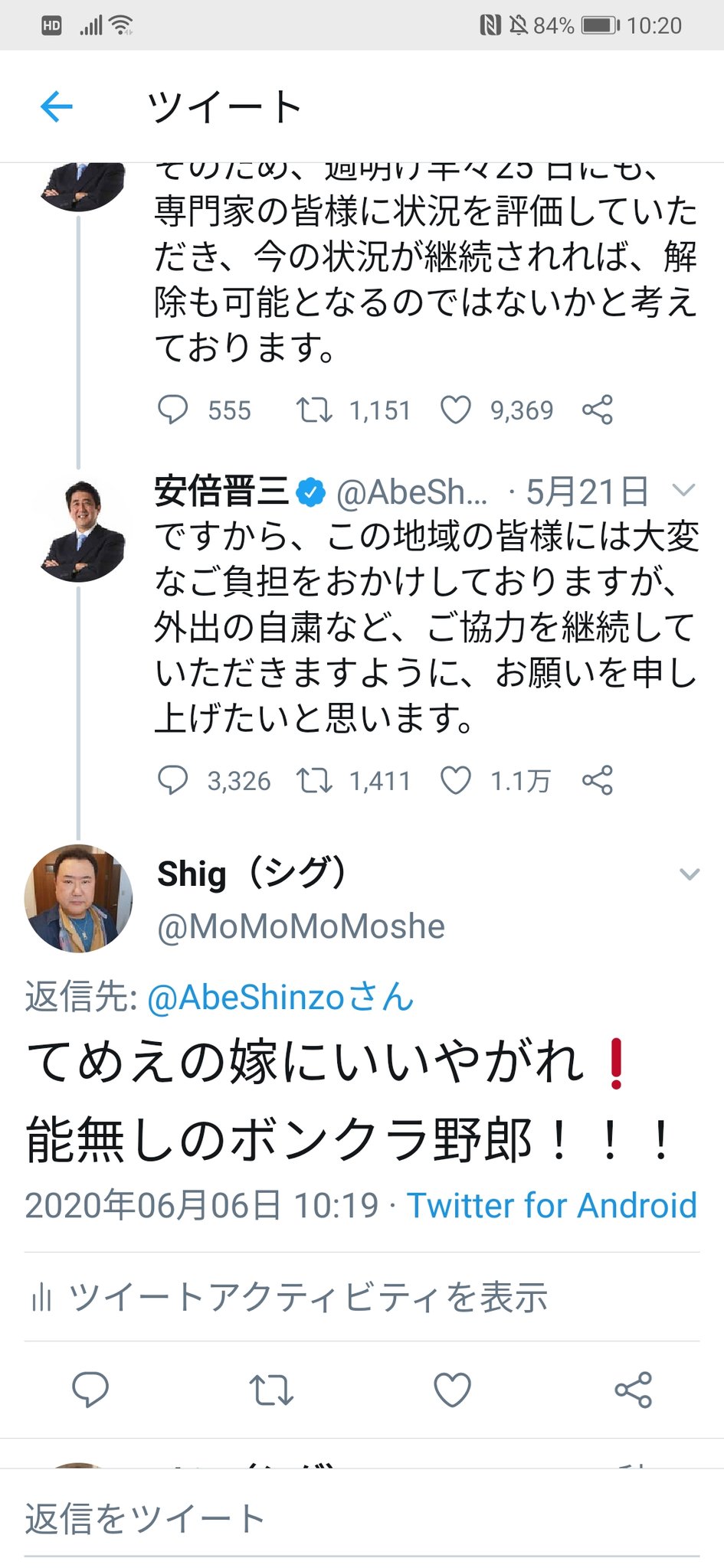Retweet the tweet with 1,411 retweets
The width and height of the screenshot is (724, 1568).
[314, 780]
